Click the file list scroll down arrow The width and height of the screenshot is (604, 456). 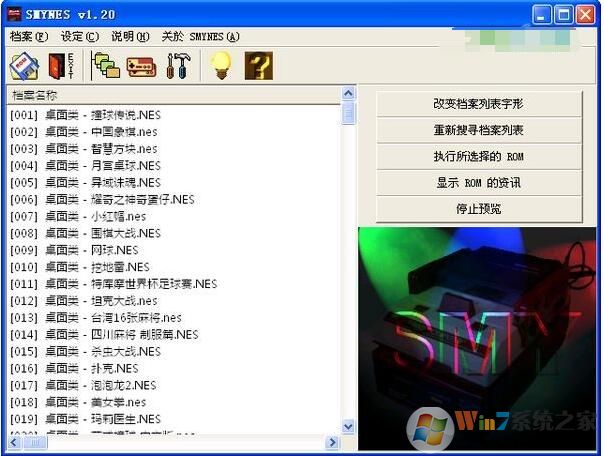348,425
